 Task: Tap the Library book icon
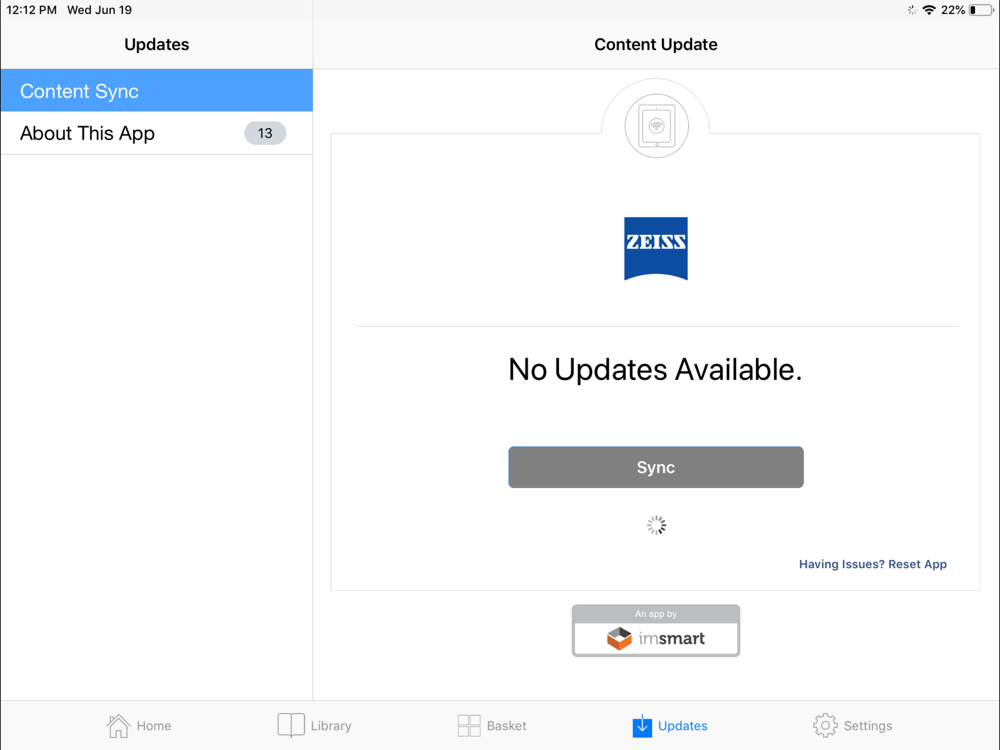(x=291, y=725)
